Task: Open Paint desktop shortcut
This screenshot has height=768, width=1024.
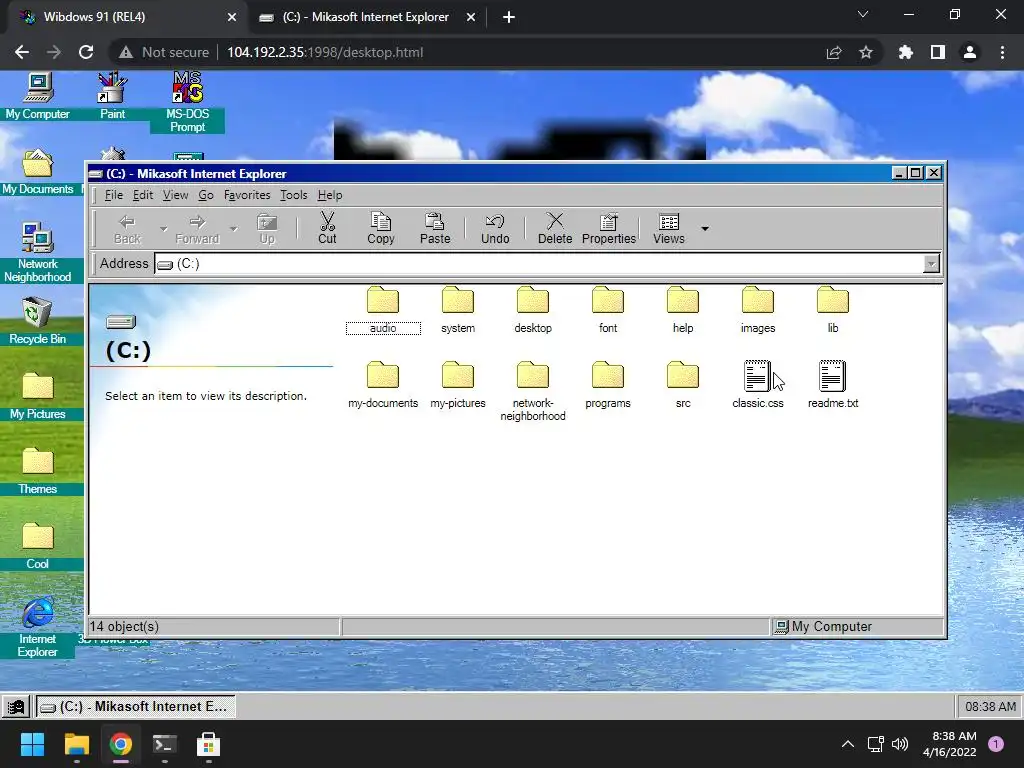Action: (x=112, y=97)
